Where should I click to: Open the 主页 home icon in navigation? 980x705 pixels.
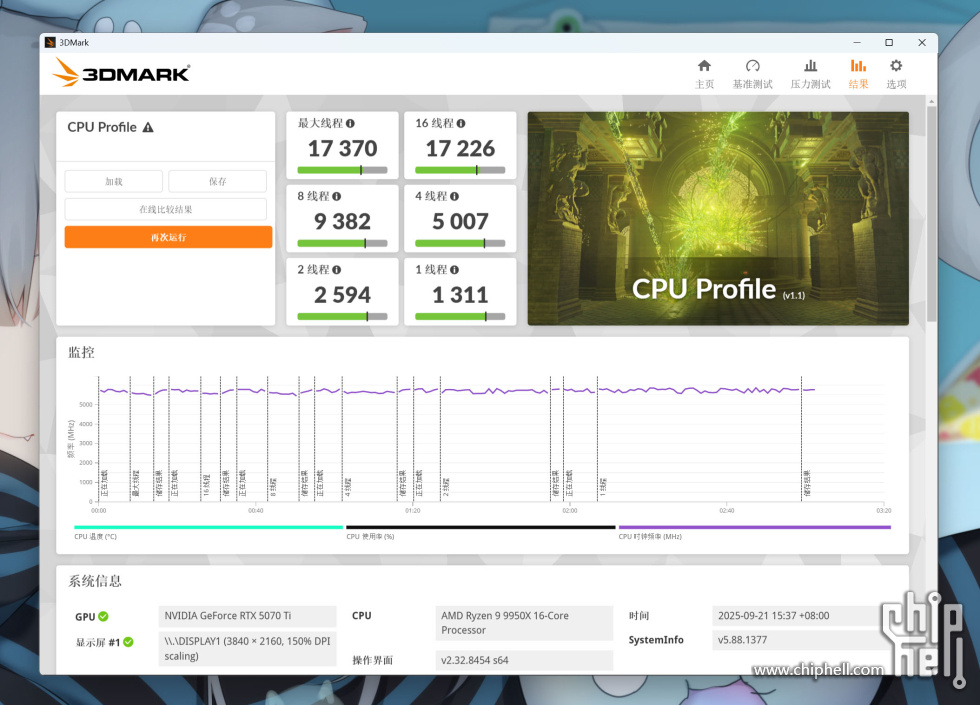[x=704, y=66]
